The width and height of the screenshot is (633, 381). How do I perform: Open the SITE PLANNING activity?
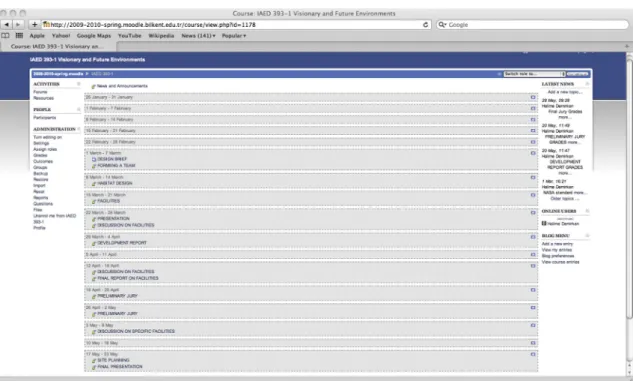(x=113, y=360)
